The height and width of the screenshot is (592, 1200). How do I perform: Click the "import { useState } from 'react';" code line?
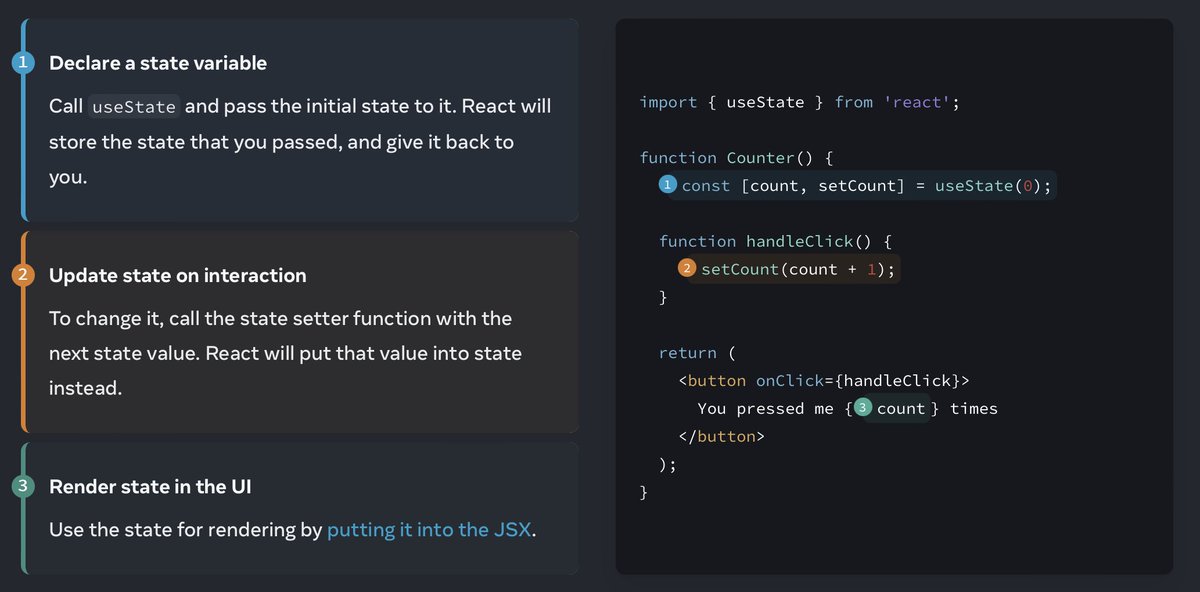(800, 102)
